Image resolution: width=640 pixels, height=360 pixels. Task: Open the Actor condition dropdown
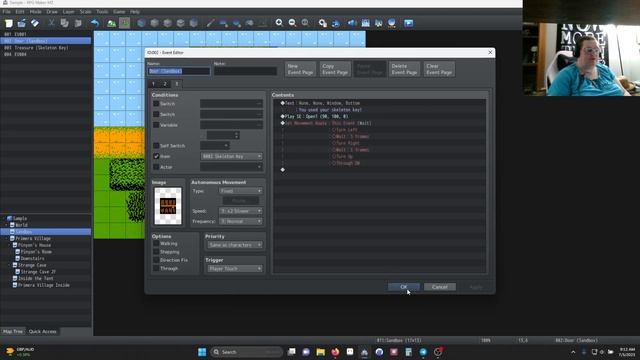pos(231,167)
